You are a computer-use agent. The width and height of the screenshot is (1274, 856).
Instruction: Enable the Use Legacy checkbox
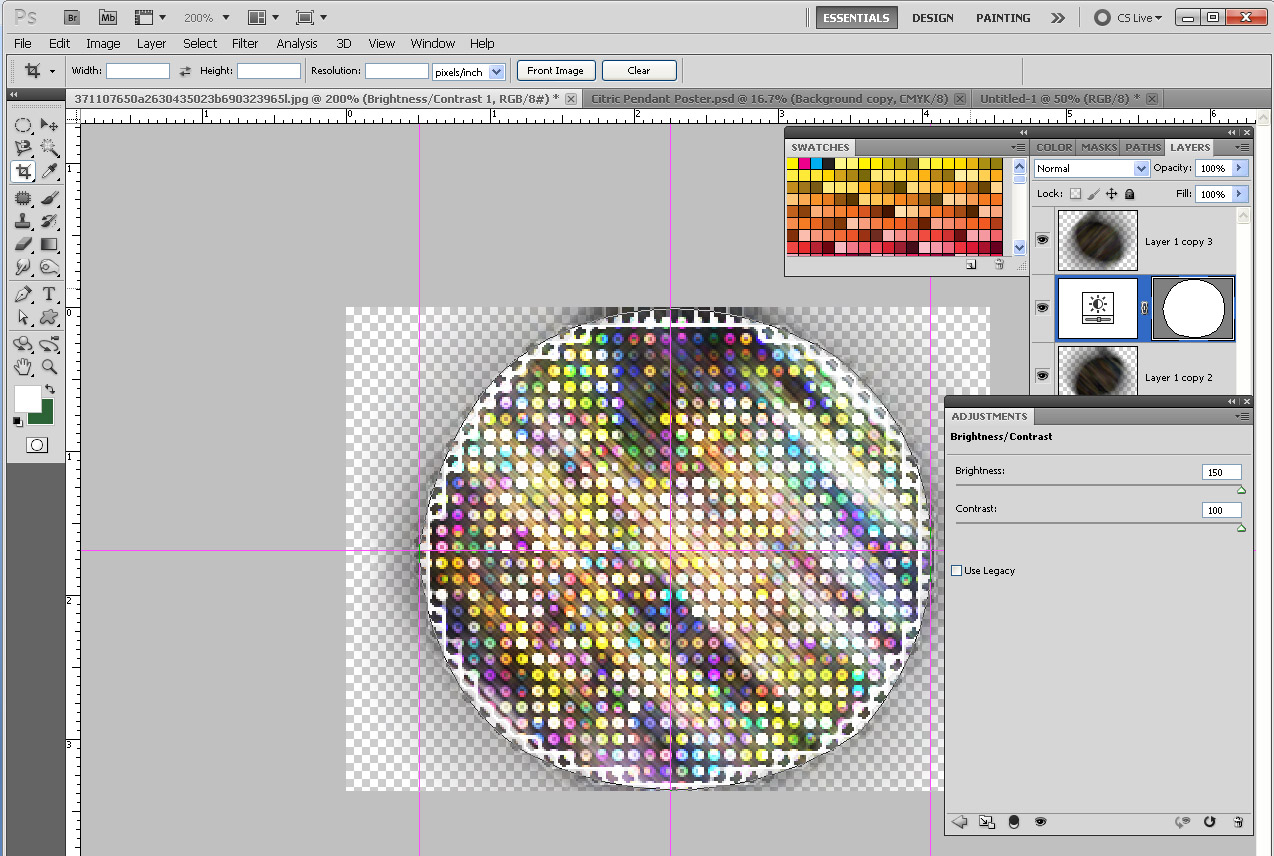coord(957,570)
